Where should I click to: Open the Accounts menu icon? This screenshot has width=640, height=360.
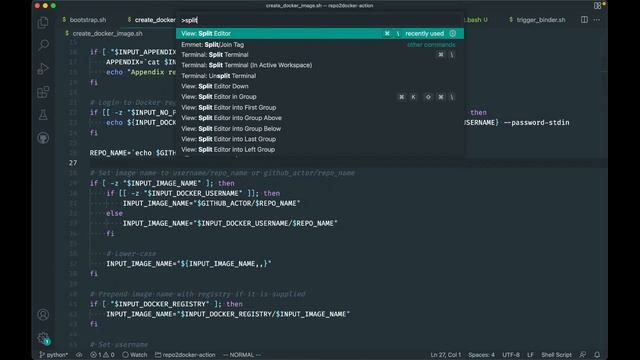tap(43, 315)
